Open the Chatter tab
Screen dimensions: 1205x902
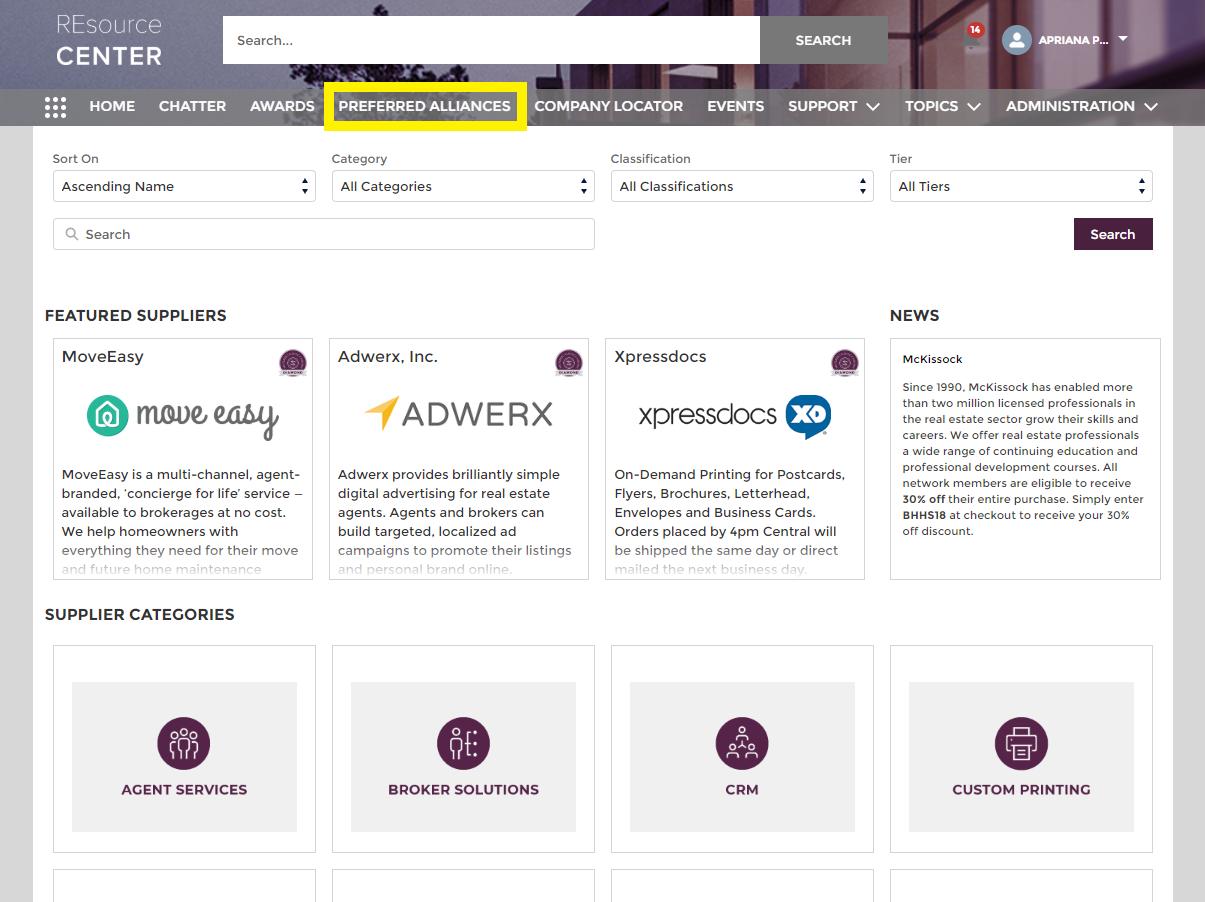click(192, 106)
